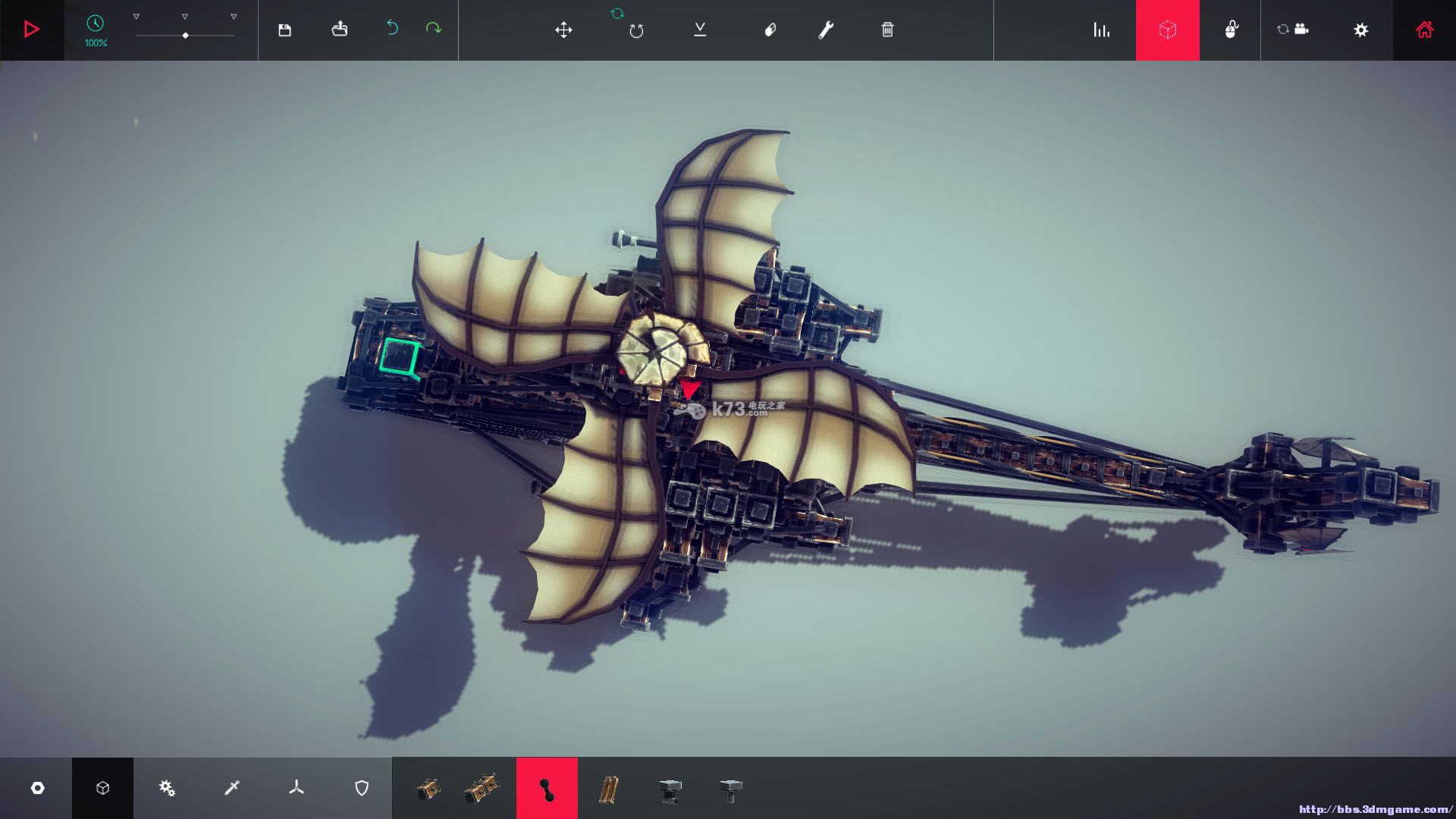
Task: Open the wrench key mapper tool
Action: tap(826, 30)
